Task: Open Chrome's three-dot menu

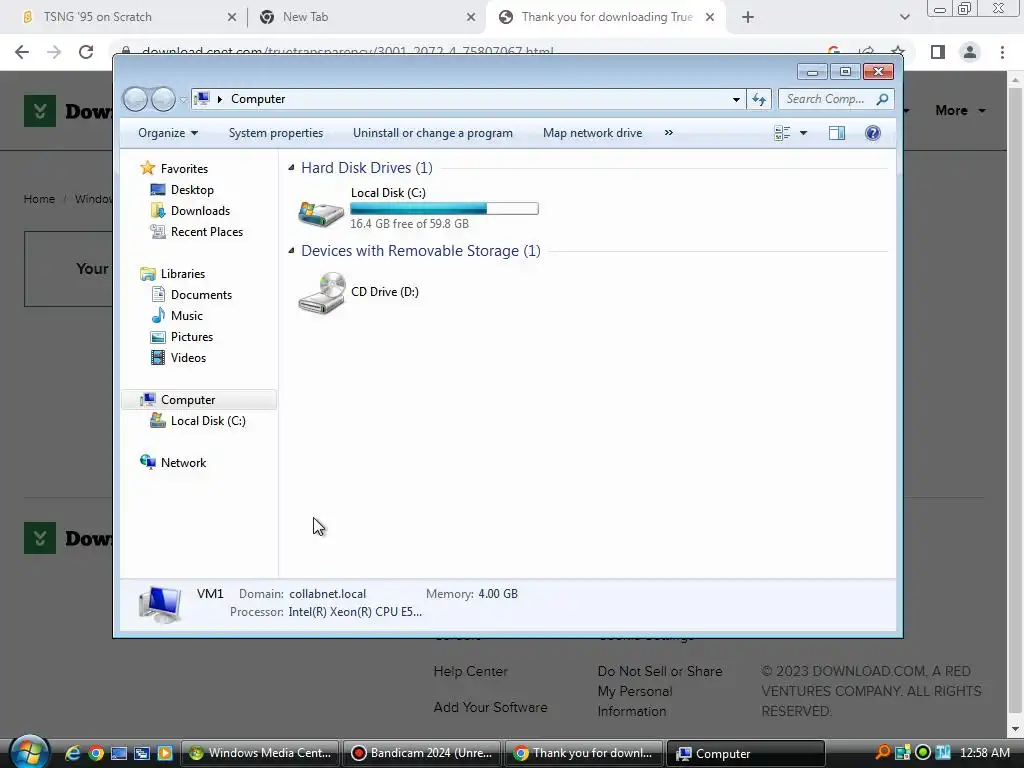Action: click(x=1002, y=52)
